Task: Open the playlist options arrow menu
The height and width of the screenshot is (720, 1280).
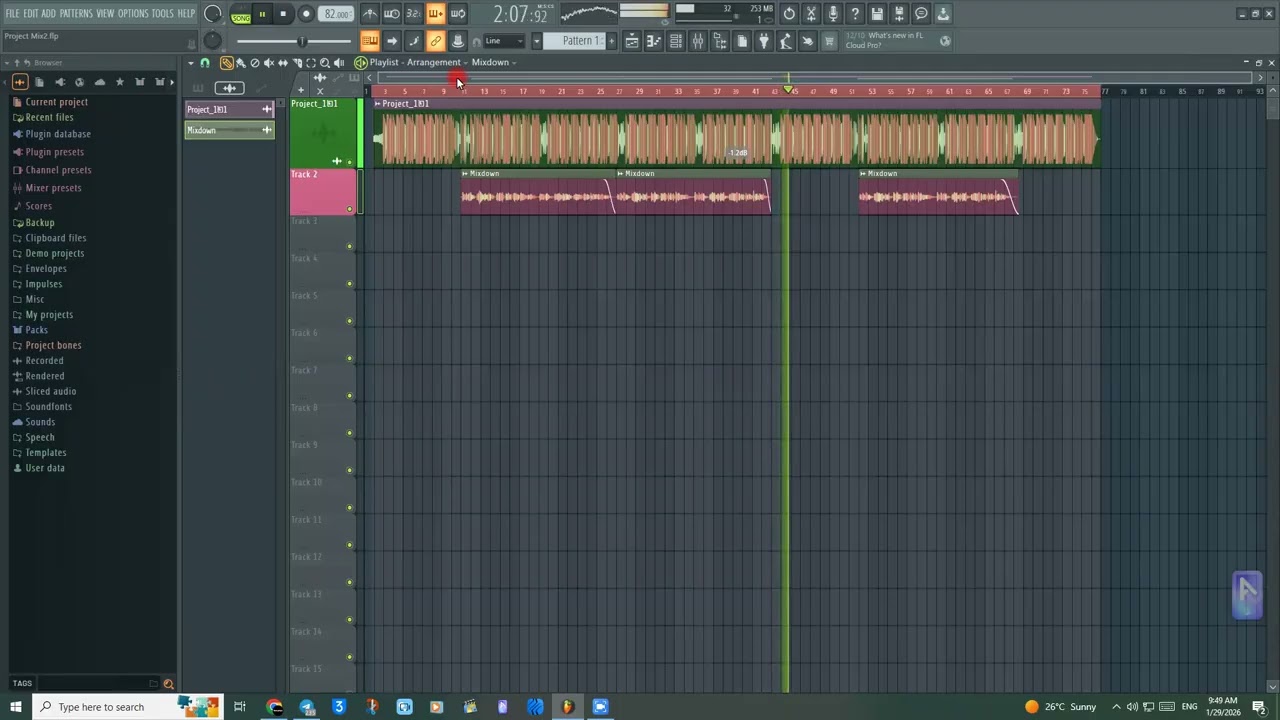Action: click(x=190, y=63)
